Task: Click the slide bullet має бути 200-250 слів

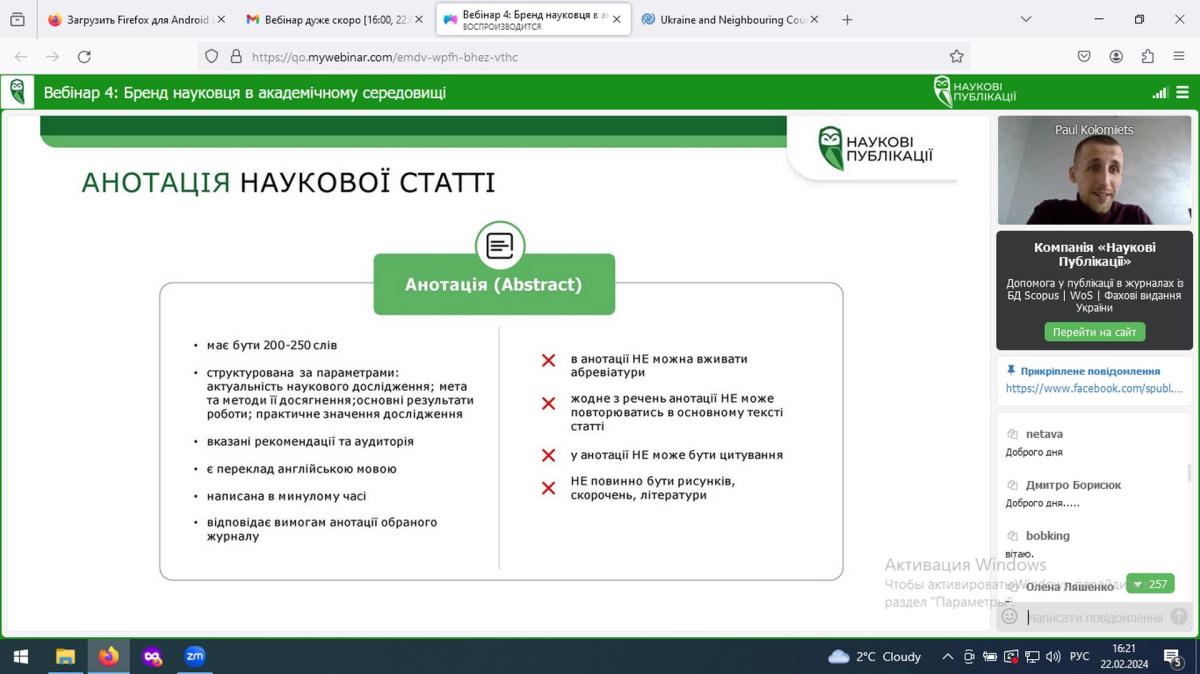Action: (x=272, y=345)
